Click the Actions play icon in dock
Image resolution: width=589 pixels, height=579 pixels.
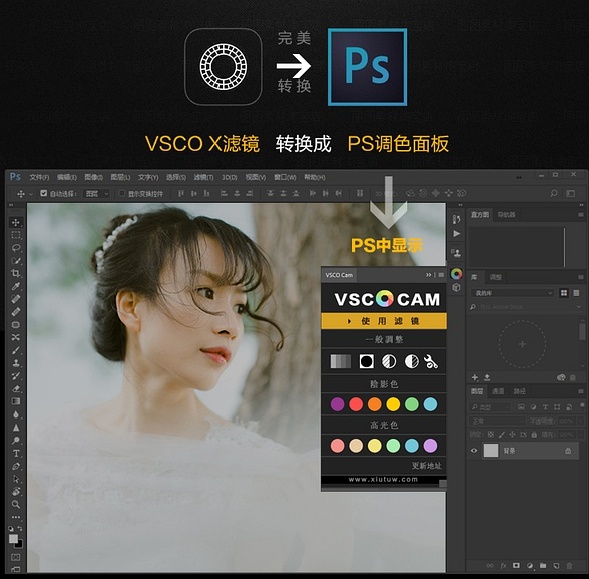point(456,234)
